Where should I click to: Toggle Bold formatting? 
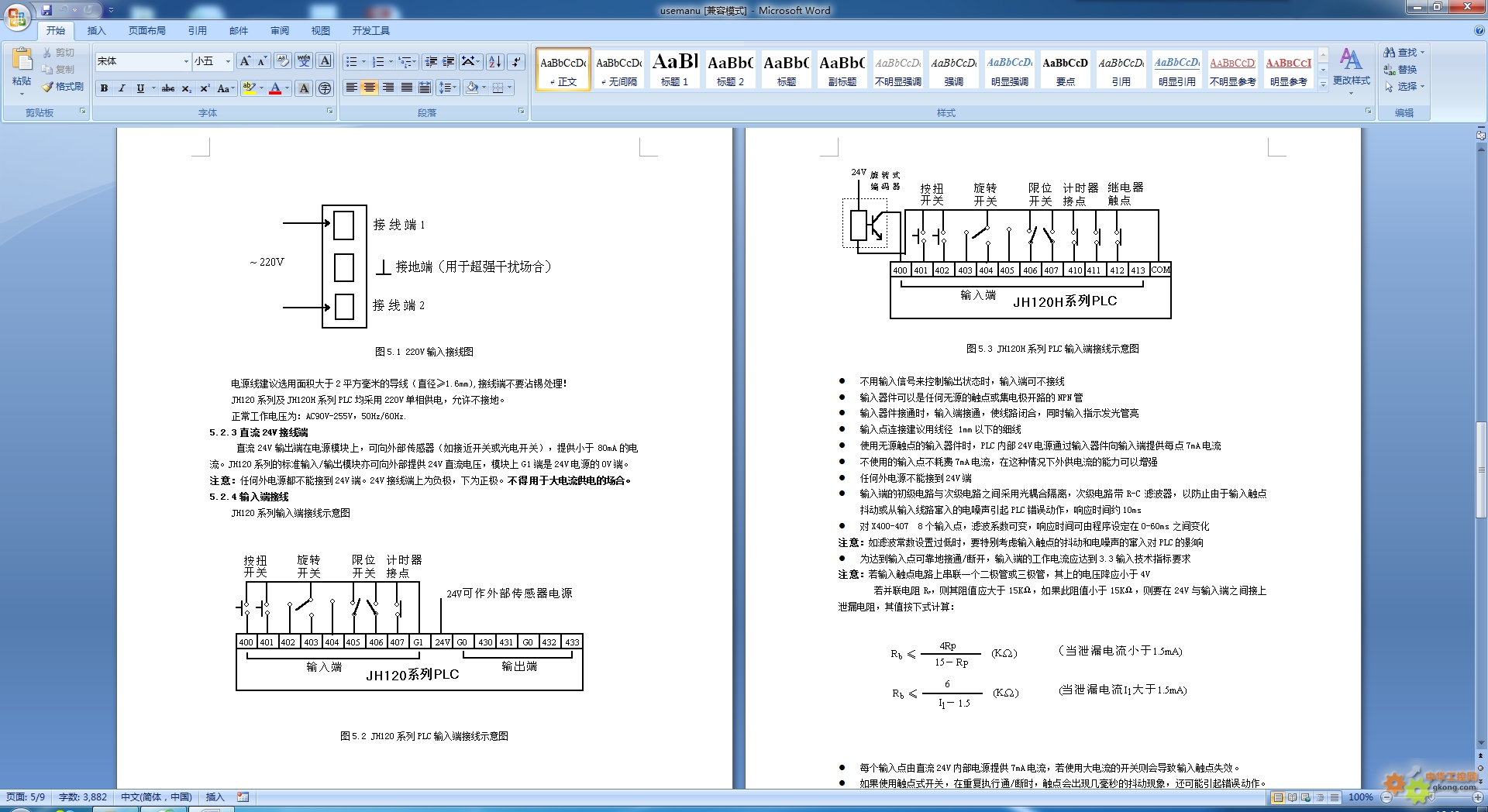[104, 88]
